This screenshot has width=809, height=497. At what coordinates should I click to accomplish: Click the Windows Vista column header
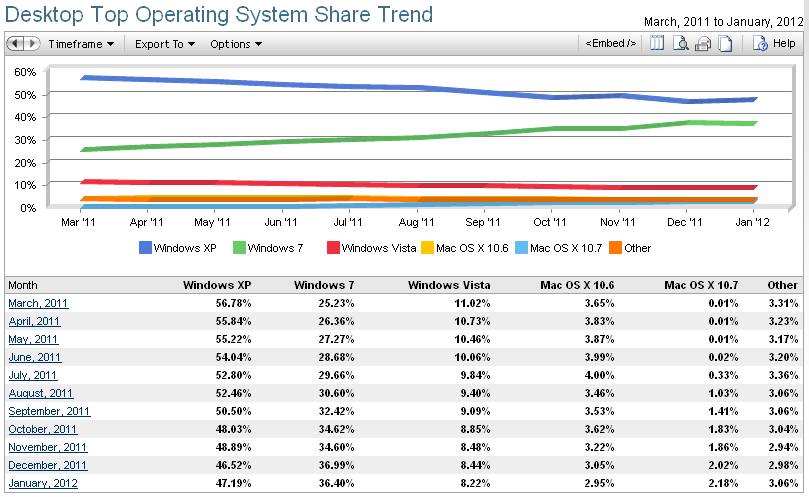(449, 285)
